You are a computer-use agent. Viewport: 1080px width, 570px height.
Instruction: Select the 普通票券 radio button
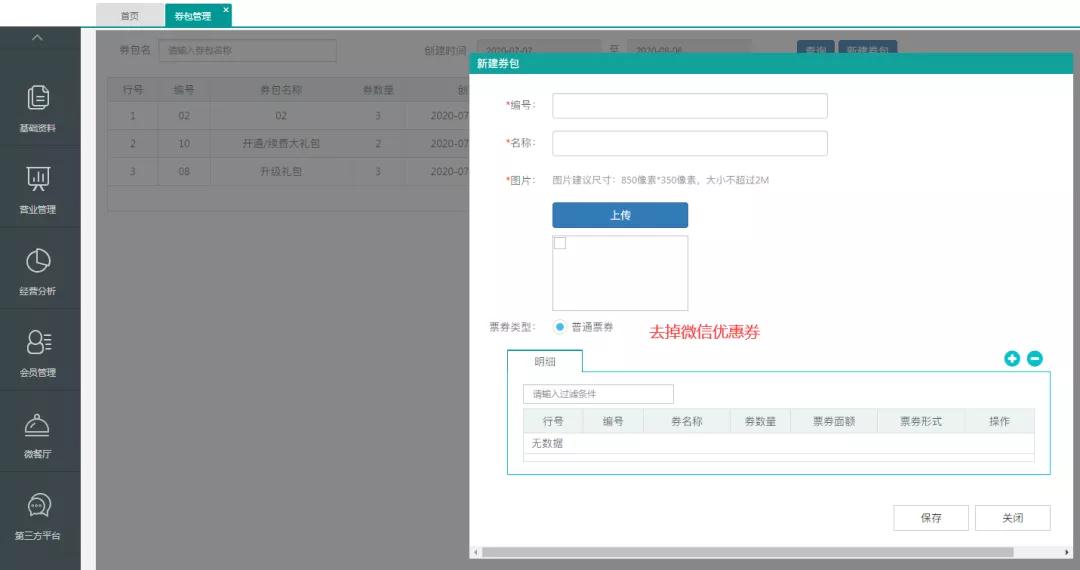point(560,327)
